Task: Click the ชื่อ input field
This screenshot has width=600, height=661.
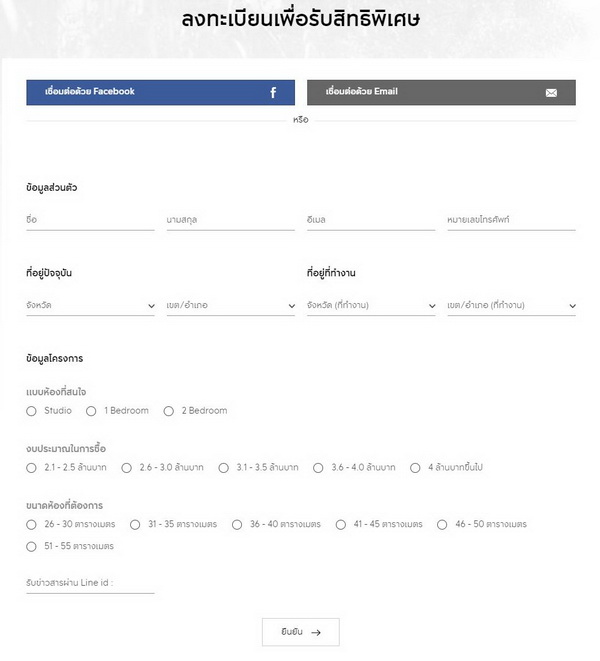Action: (90, 220)
